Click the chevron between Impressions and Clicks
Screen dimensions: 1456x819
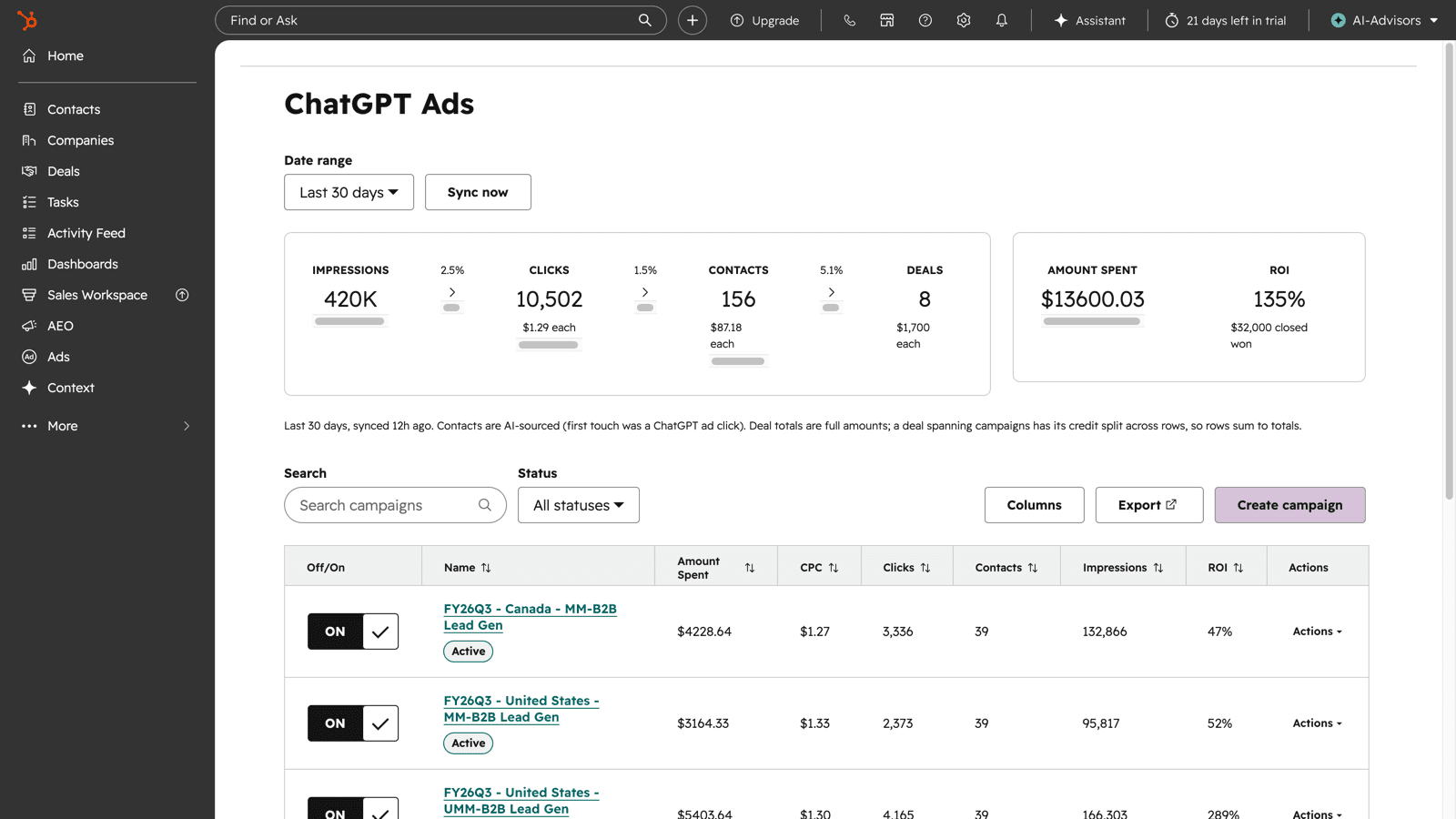coord(452,292)
